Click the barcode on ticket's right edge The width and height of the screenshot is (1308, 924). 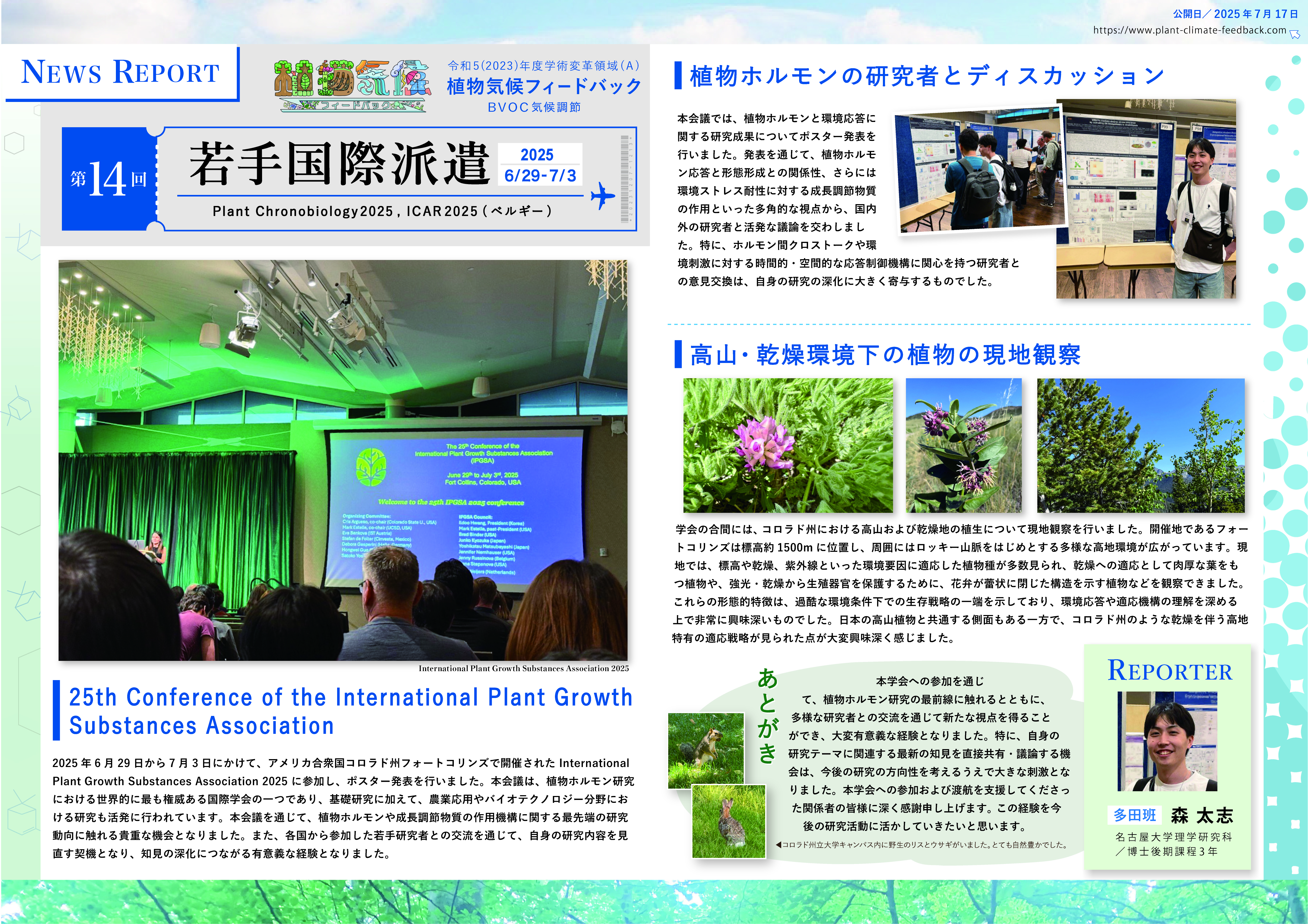coord(625,178)
